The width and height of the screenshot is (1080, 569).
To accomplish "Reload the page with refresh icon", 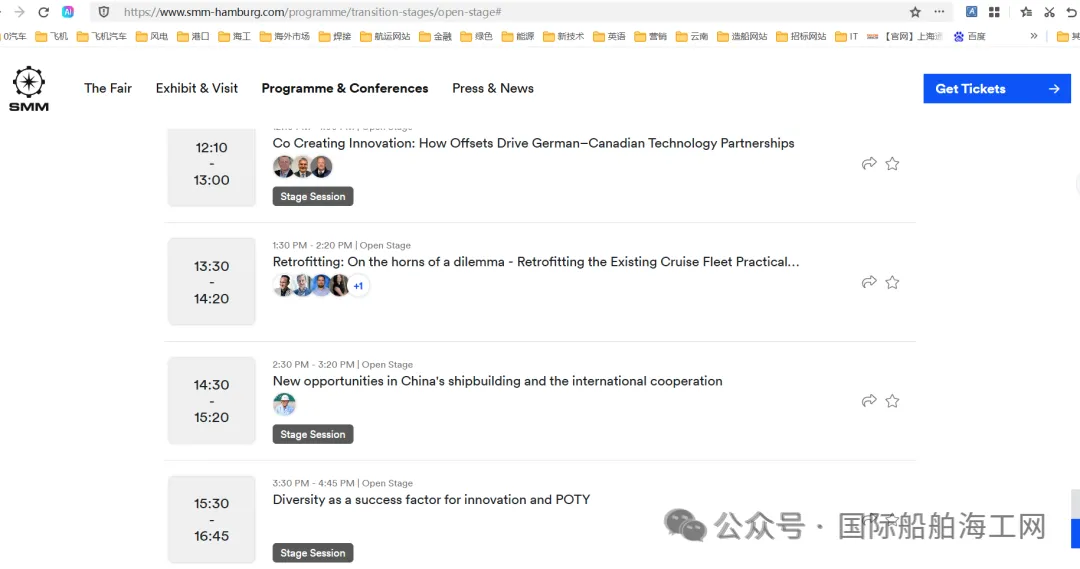I will click(43, 12).
